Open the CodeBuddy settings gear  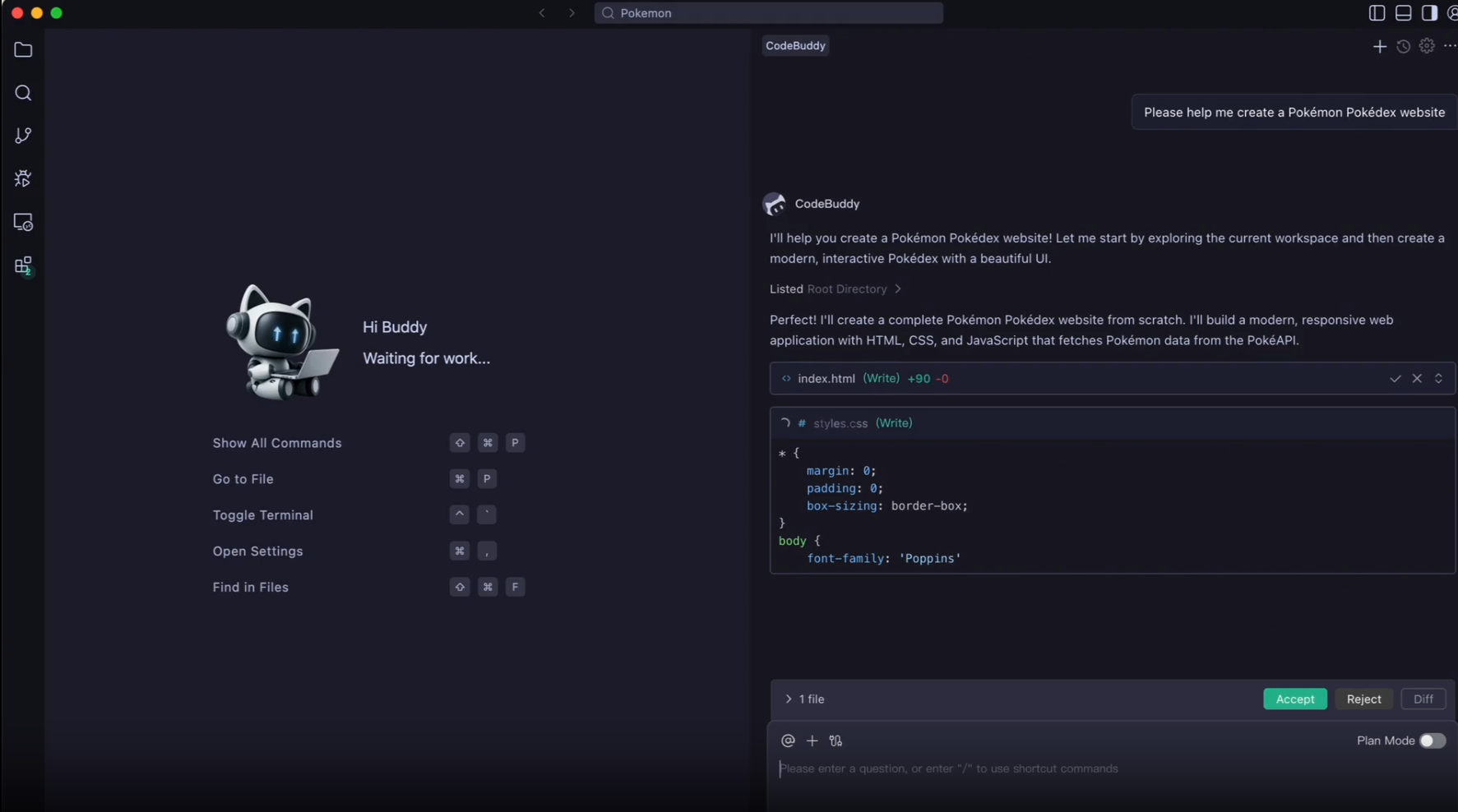point(1426,46)
